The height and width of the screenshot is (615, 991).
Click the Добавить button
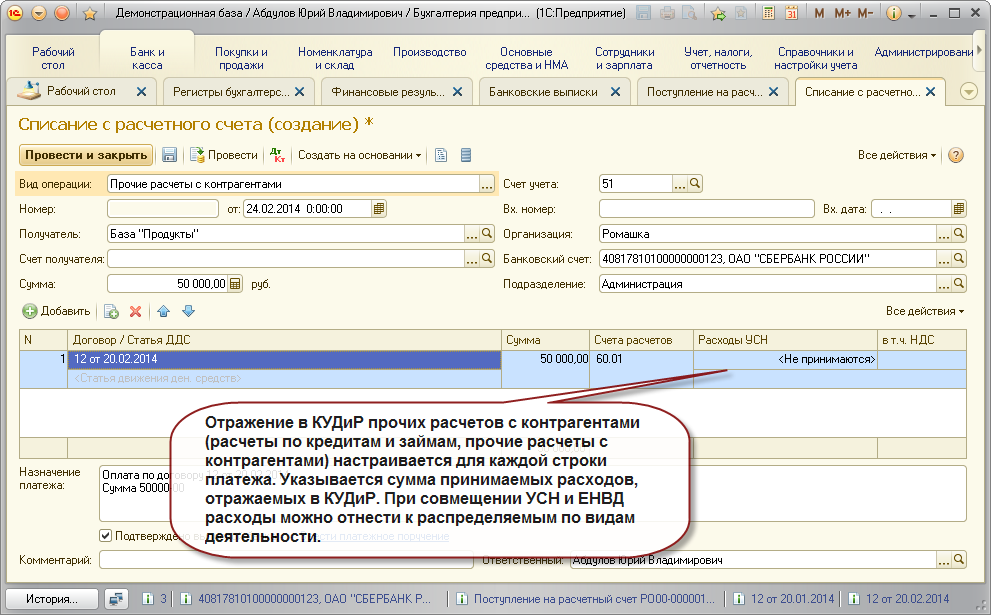[x=57, y=311]
